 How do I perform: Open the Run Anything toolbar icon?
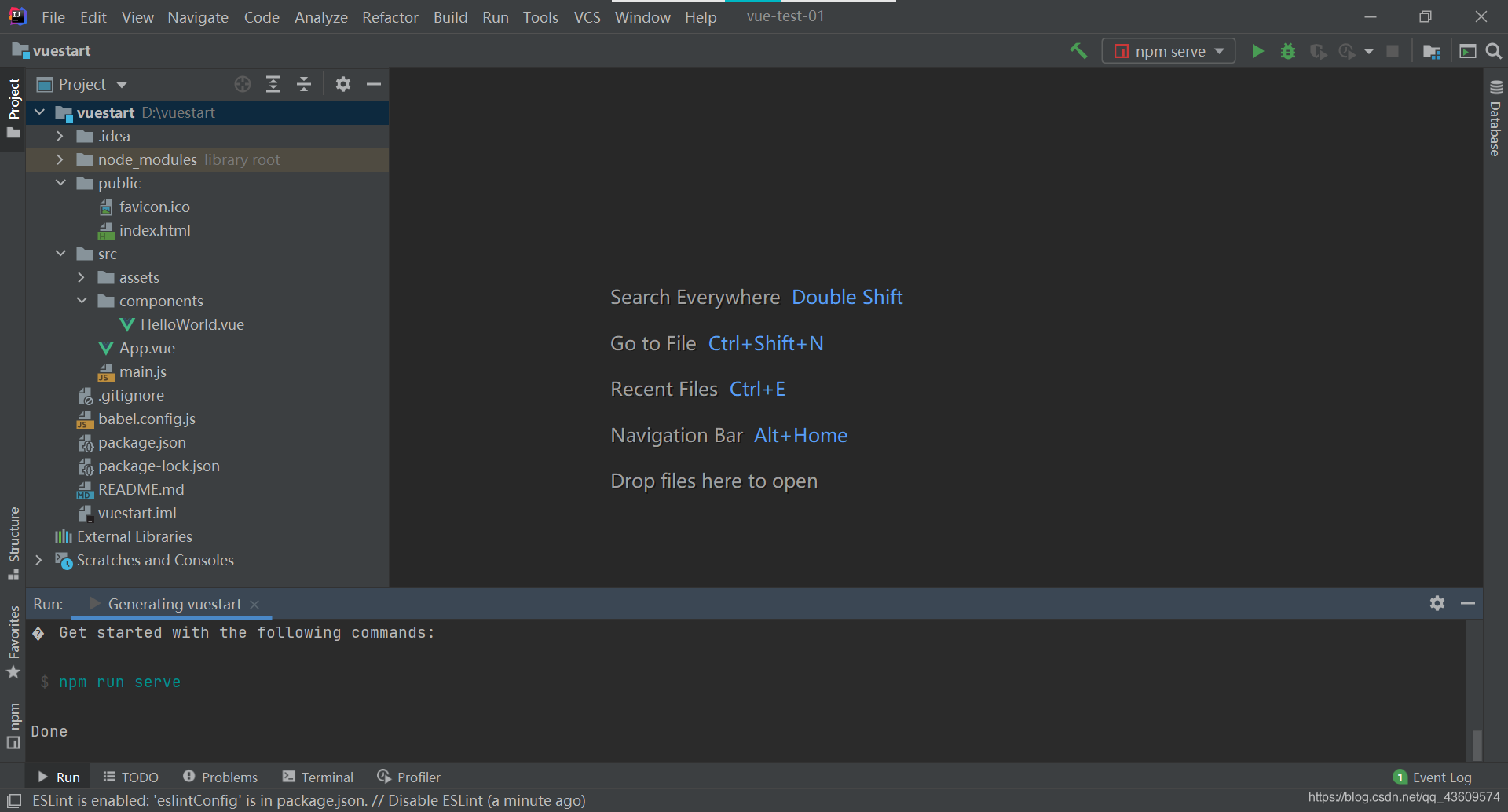pos(1467,51)
